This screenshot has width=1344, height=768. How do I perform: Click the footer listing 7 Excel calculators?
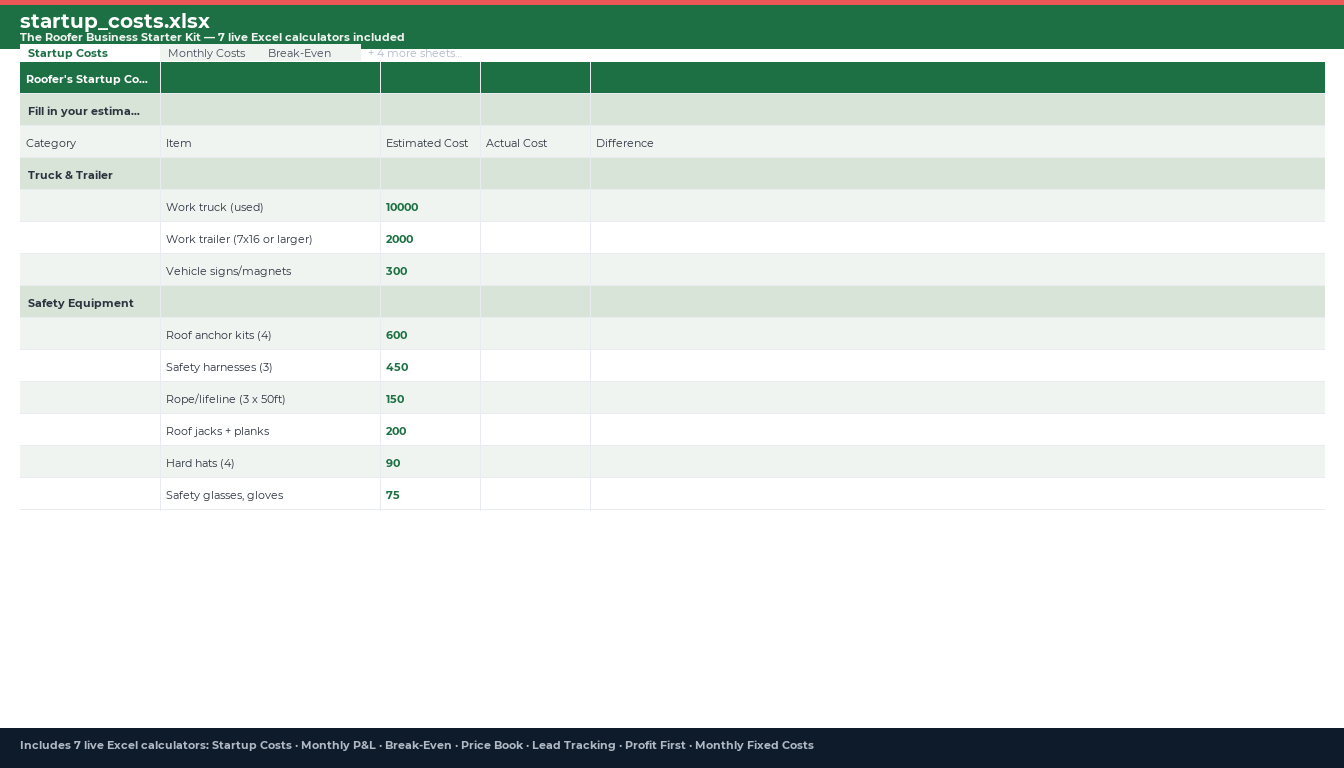click(x=417, y=745)
